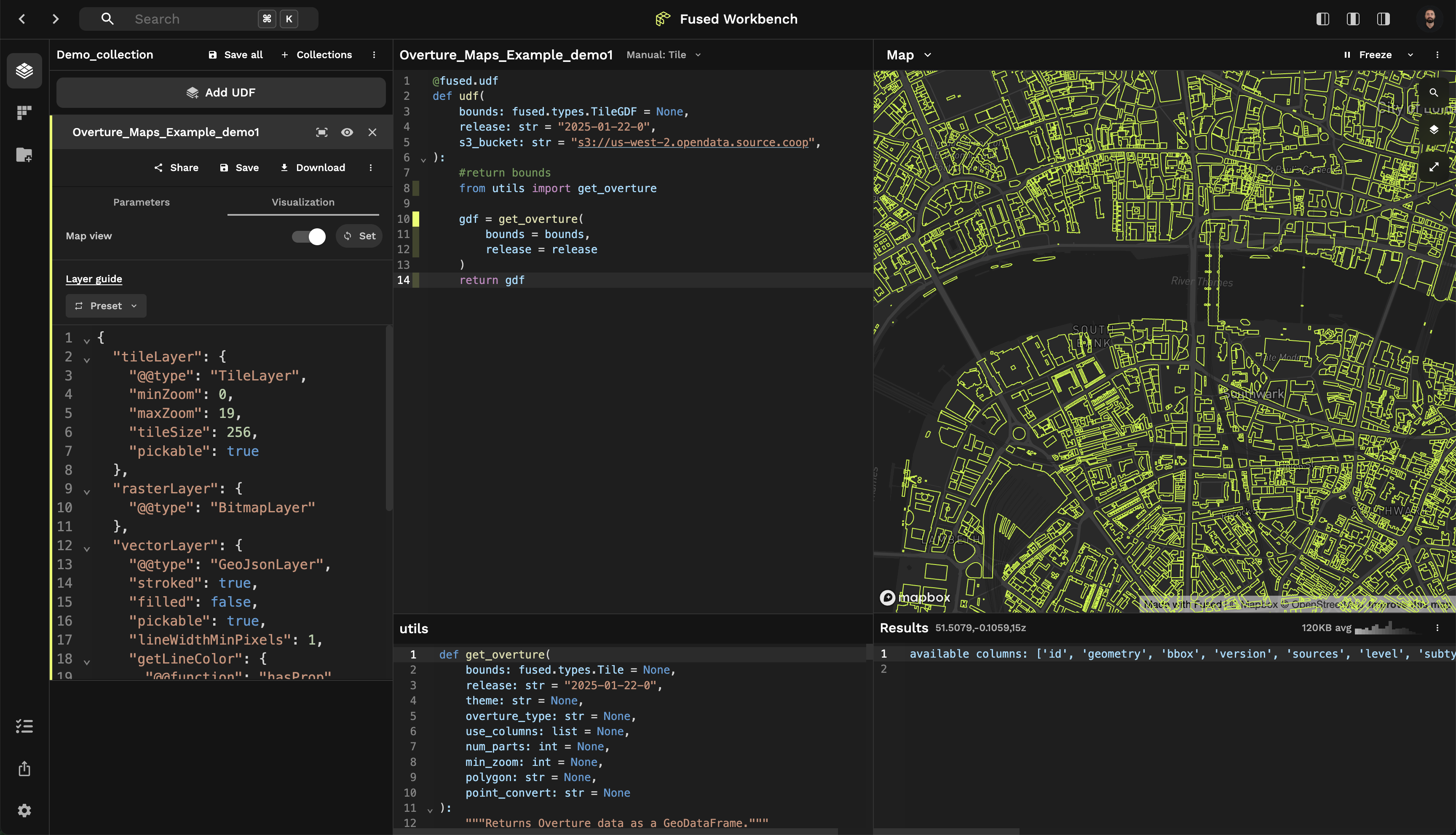This screenshot has height=835, width=1456.
Task: Collapse the vectorLayer JSON block
Action: pos(87,549)
